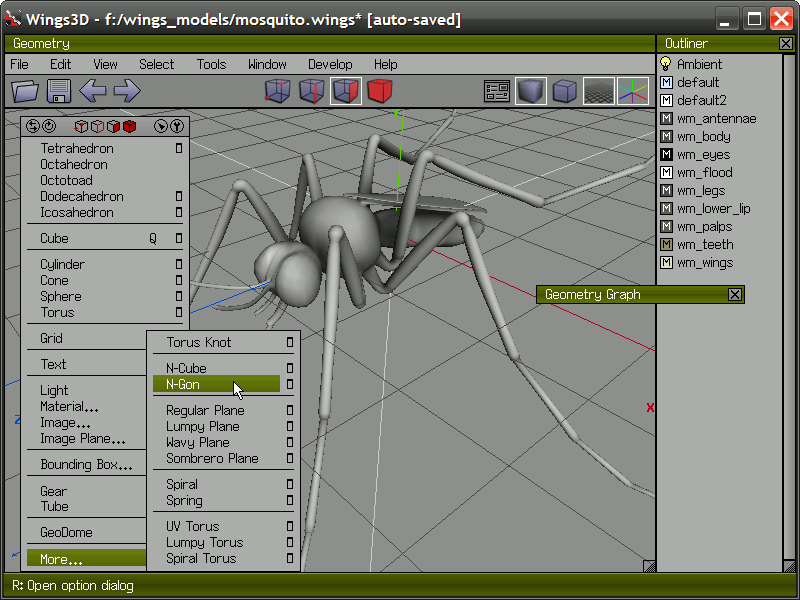800x600 pixels.
Task: Expand the More... submenu entry
Action: (62, 559)
